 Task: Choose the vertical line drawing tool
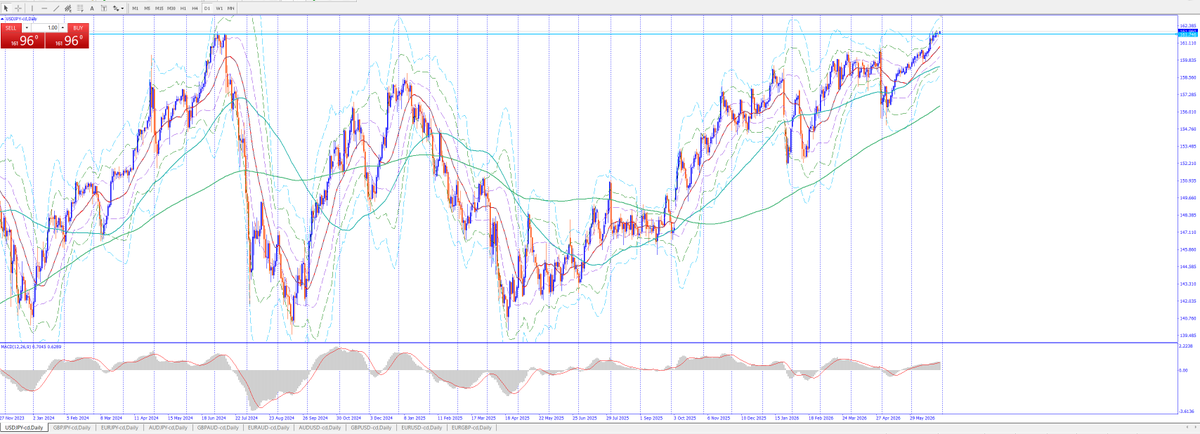(x=32, y=8)
